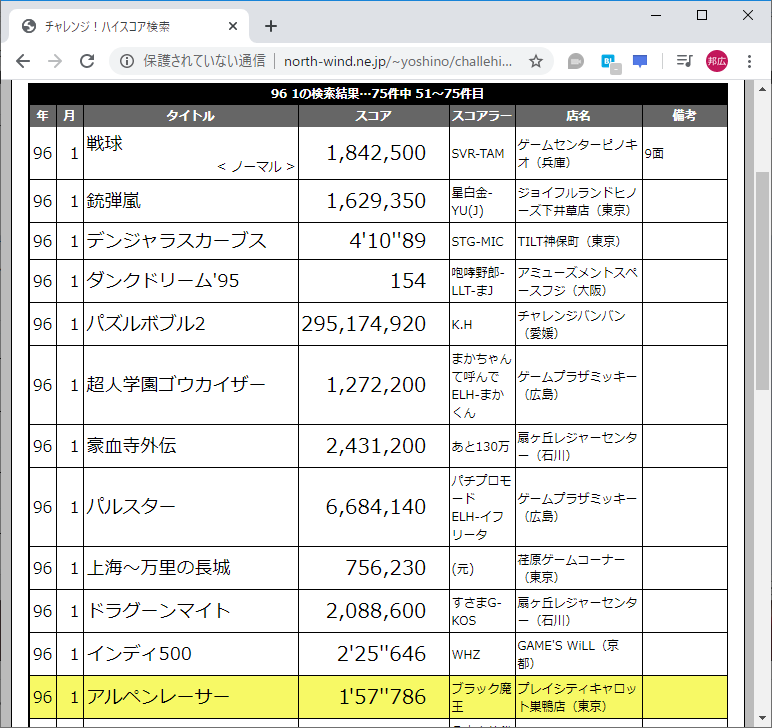Select the title 超人学園ゴウカイザー
Viewport: 772px width, 728px height.
pos(176,385)
